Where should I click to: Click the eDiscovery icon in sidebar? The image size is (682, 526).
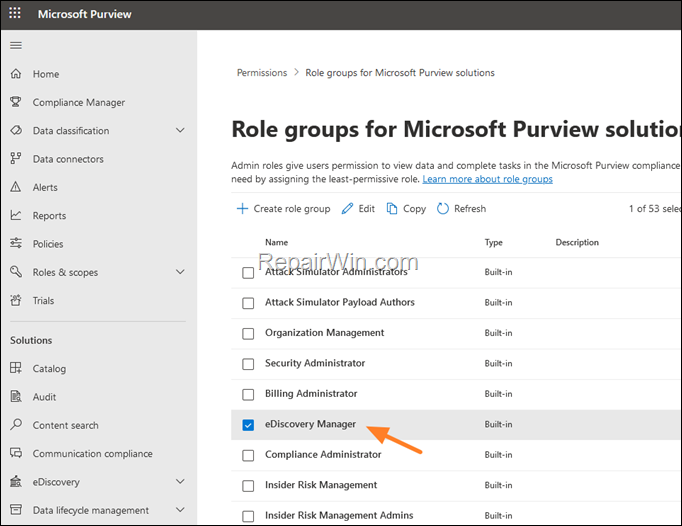16,481
